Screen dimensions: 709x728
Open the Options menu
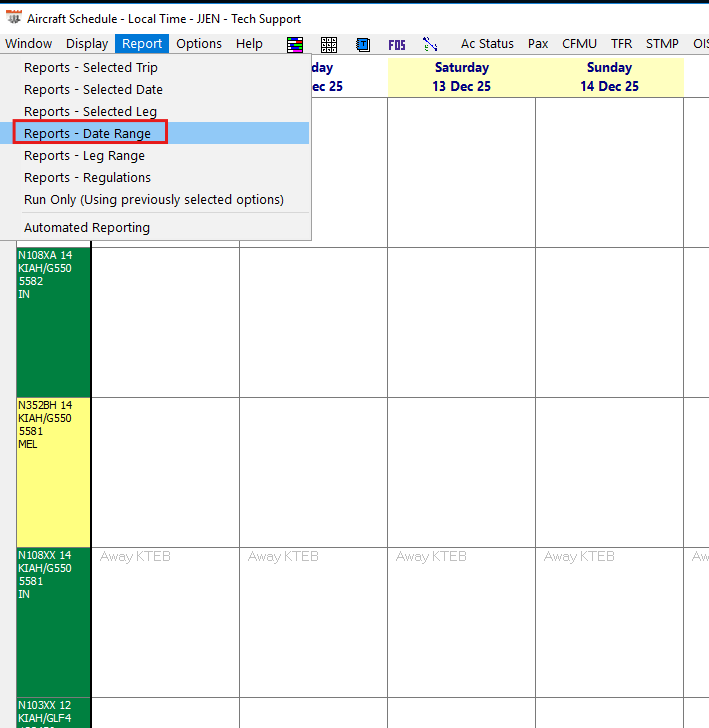pyautogui.click(x=199, y=43)
